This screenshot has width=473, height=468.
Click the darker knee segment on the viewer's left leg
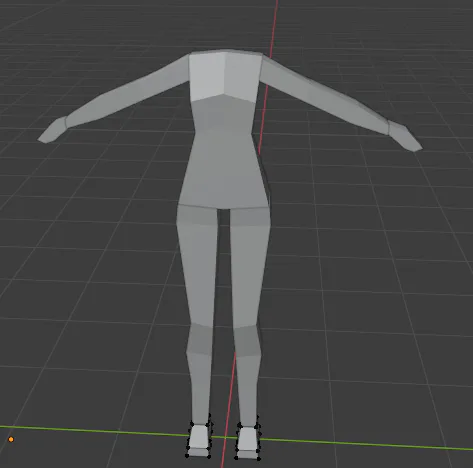(x=199, y=338)
